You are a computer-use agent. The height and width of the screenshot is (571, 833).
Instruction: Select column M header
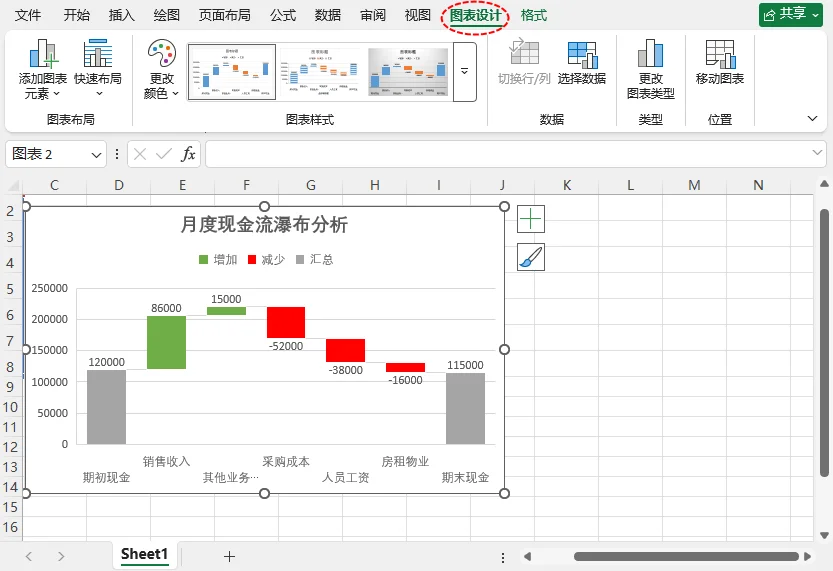point(694,185)
